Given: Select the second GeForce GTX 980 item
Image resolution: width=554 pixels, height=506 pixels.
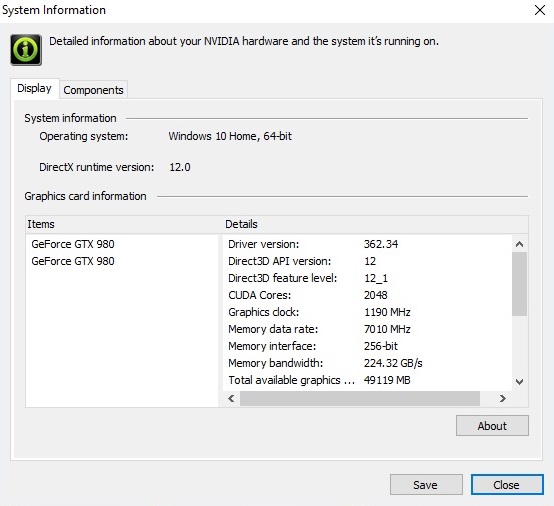Looking at the screenshot, I should pos(73,261).
